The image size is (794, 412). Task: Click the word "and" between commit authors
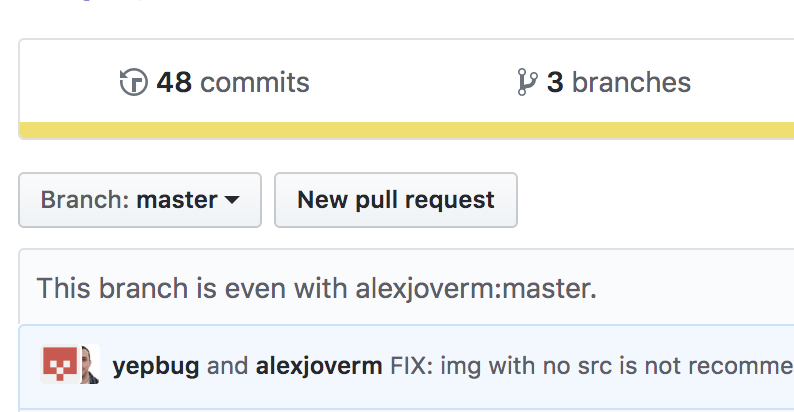(x=227, y=366)
